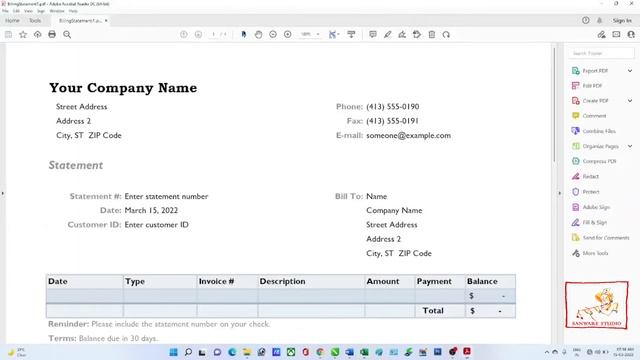Go to next page arrow icon

198,35
